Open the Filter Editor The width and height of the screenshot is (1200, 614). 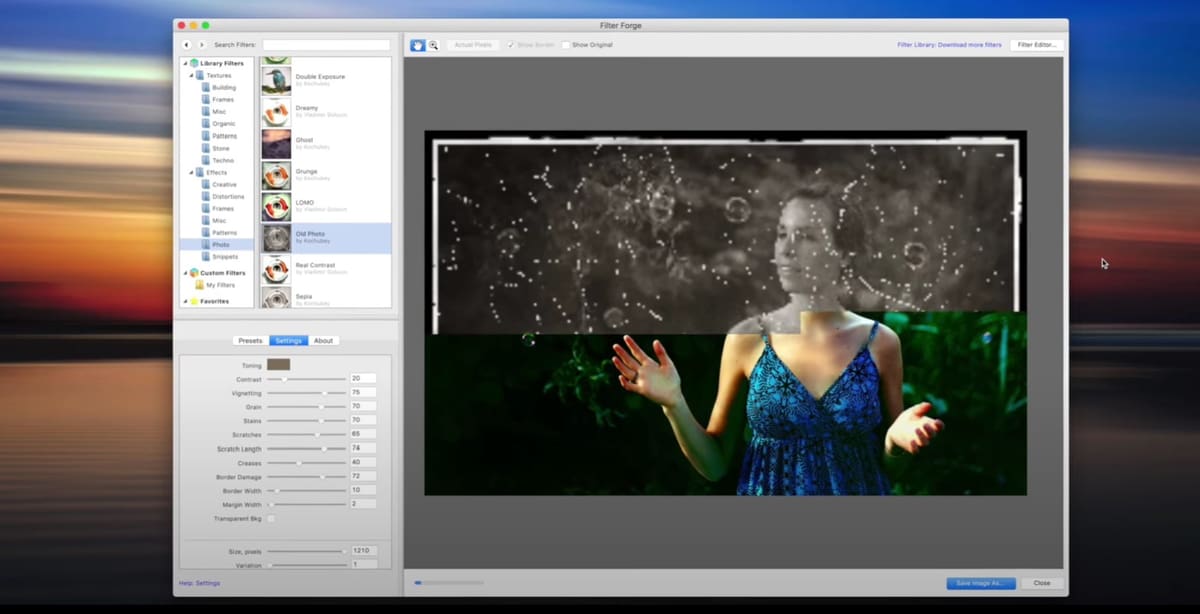click(x=1037, y=45)
